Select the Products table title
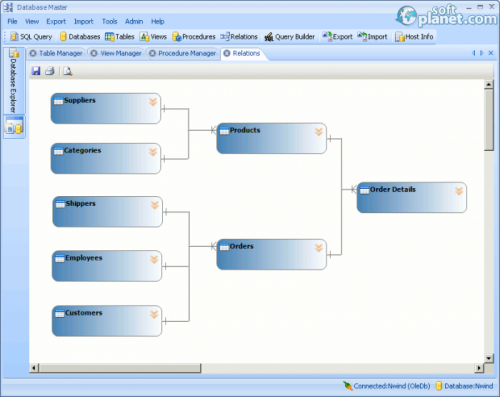The height and width of the screenshot is (397, 500). pos(245,130)
